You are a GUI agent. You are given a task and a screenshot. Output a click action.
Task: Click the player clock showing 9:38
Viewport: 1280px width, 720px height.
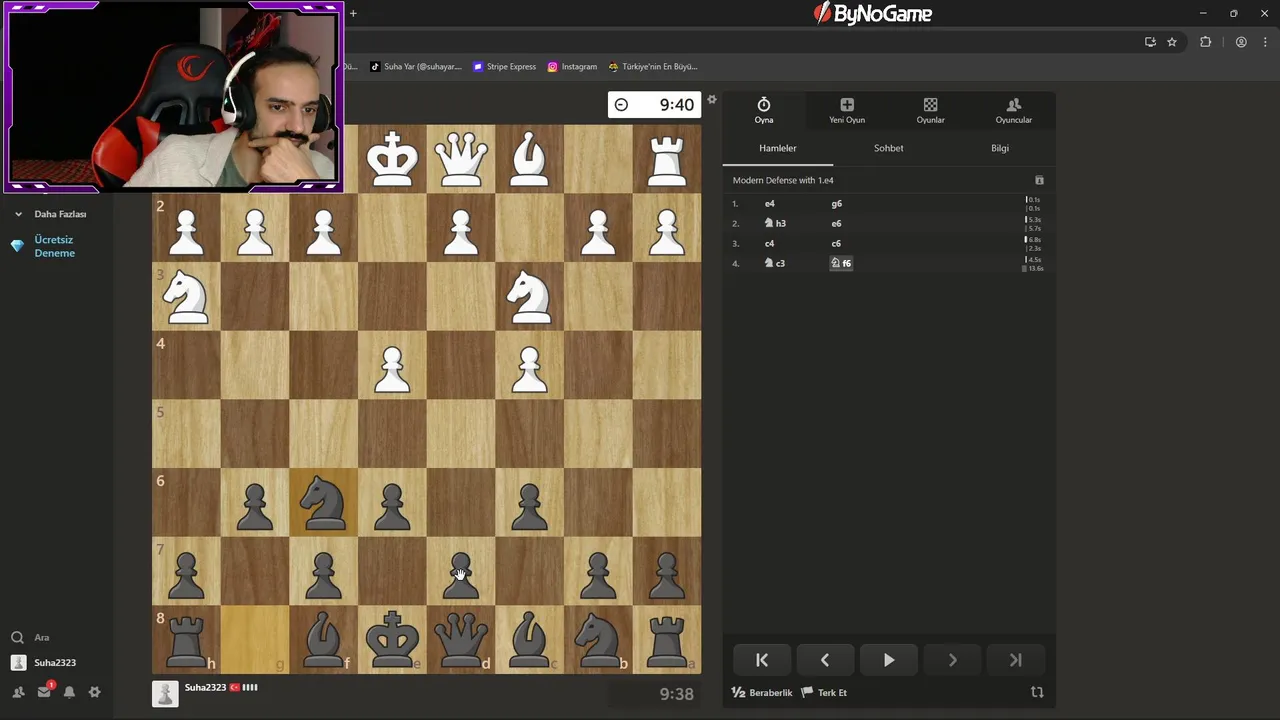(655, 693)
